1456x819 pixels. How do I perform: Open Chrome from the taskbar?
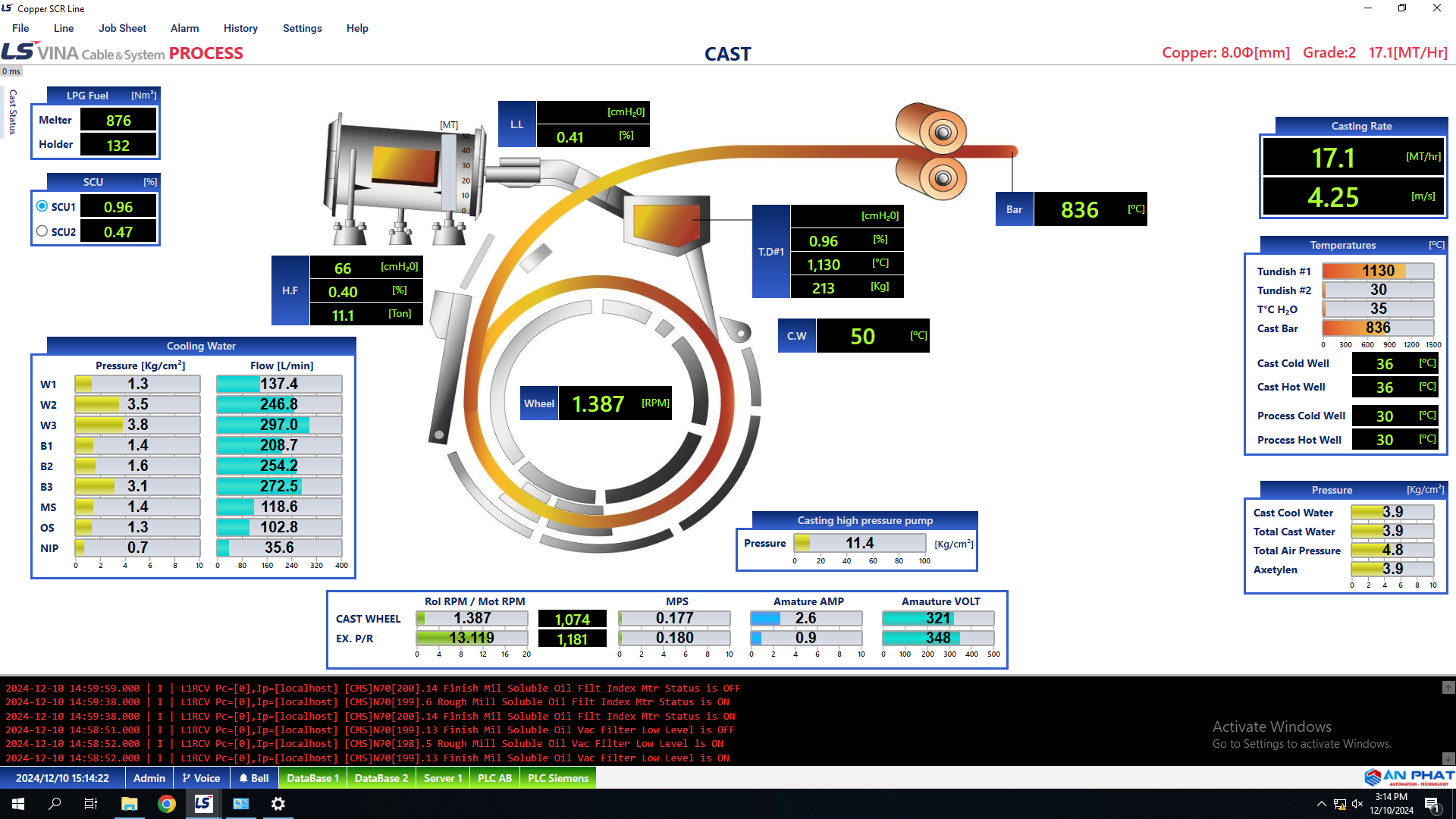[x=166, y=804]
